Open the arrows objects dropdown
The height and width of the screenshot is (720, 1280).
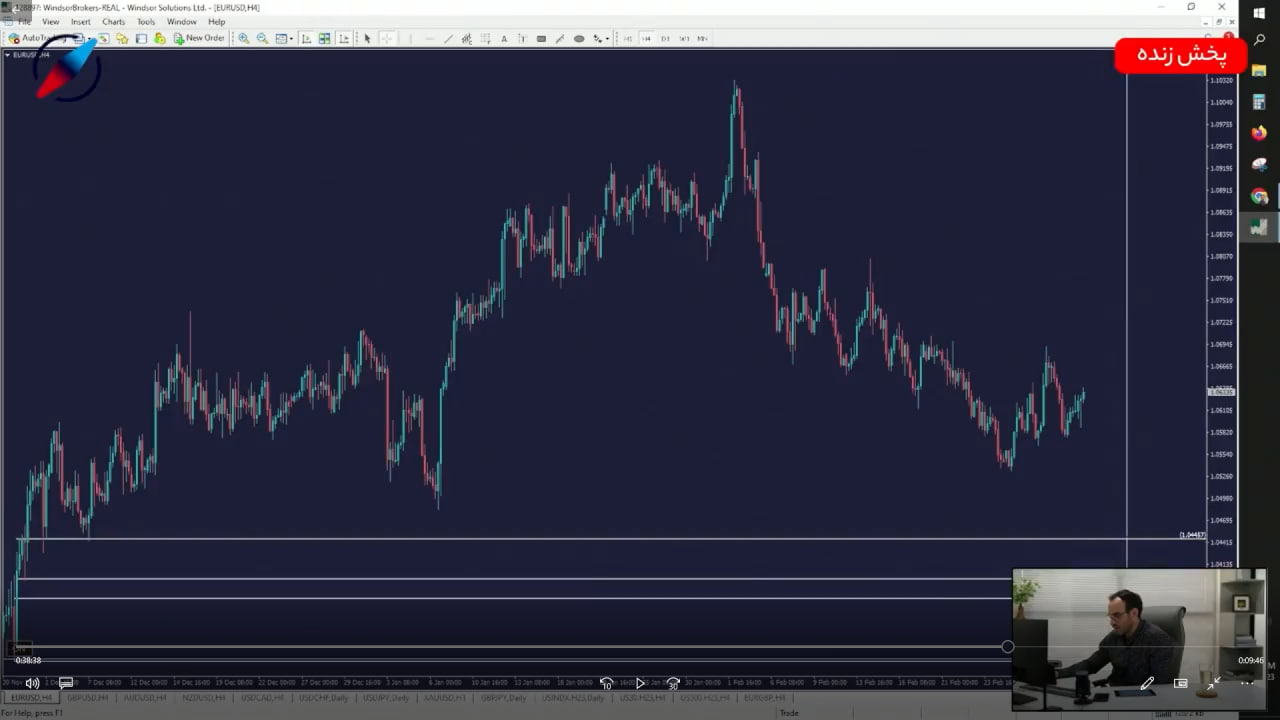point(607,39)
